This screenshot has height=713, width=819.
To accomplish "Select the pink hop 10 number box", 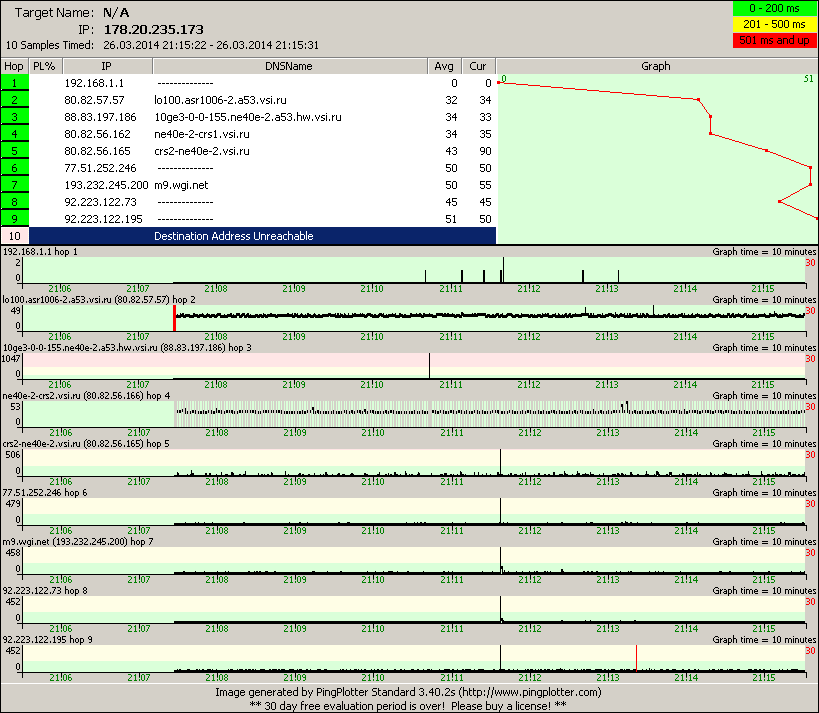I will (x=14, y=236).
